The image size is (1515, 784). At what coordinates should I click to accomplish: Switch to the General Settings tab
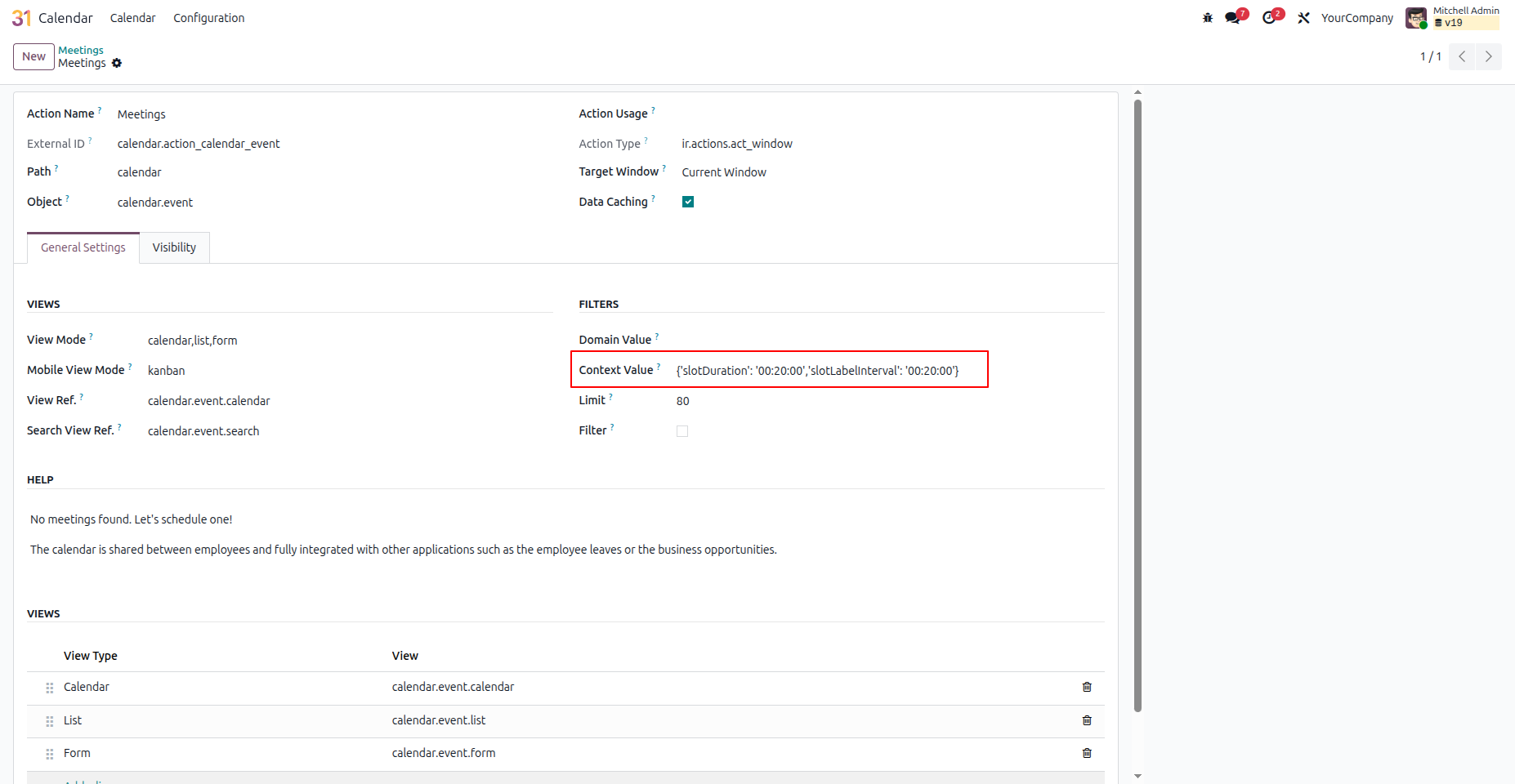tap(83, 247)
